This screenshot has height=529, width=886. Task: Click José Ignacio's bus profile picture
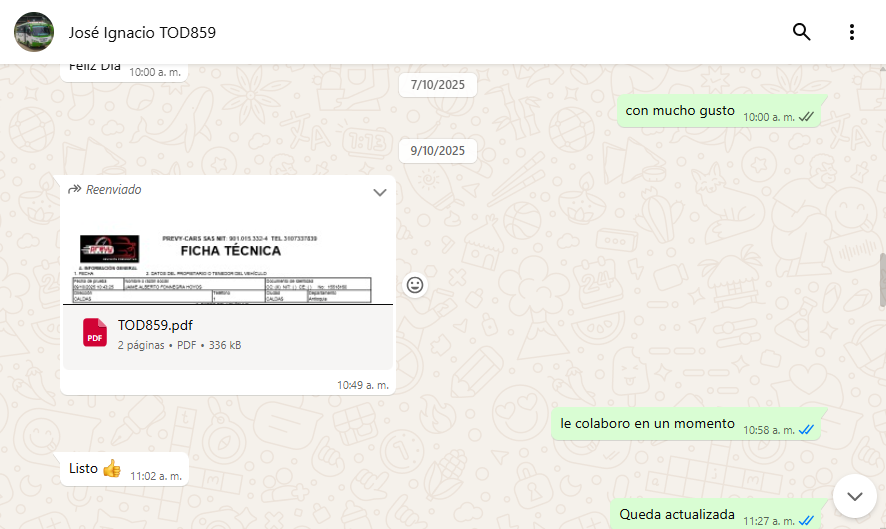tap(34, 32)
